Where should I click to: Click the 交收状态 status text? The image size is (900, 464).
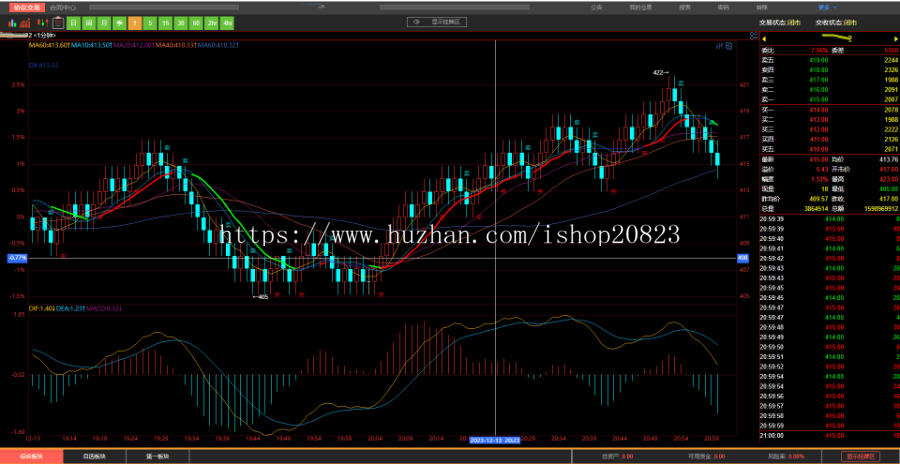[x=836, y=22]
